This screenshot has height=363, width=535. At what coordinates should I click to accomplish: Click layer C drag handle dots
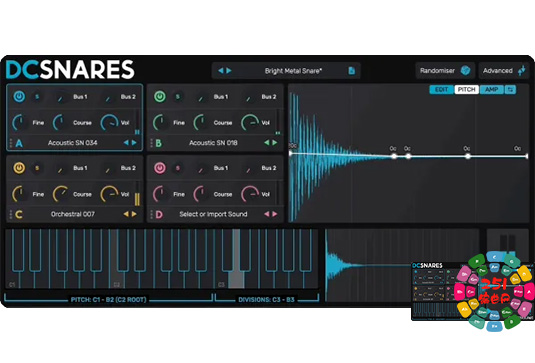11,214
